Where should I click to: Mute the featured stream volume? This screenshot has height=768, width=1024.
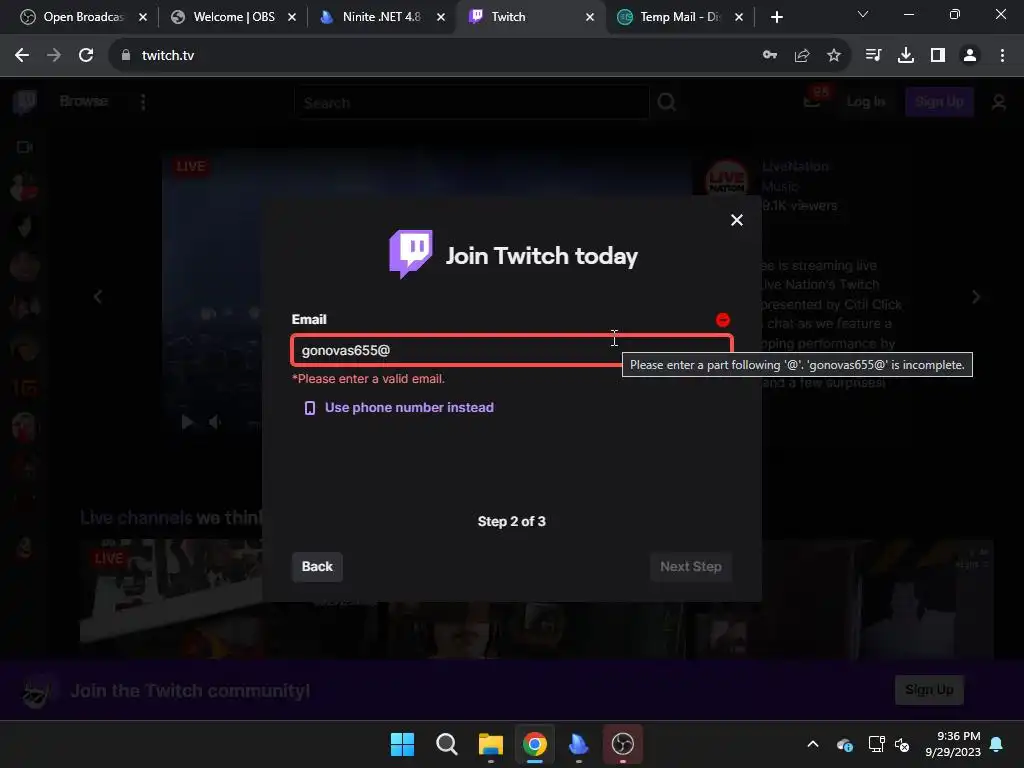click(215, 423)
